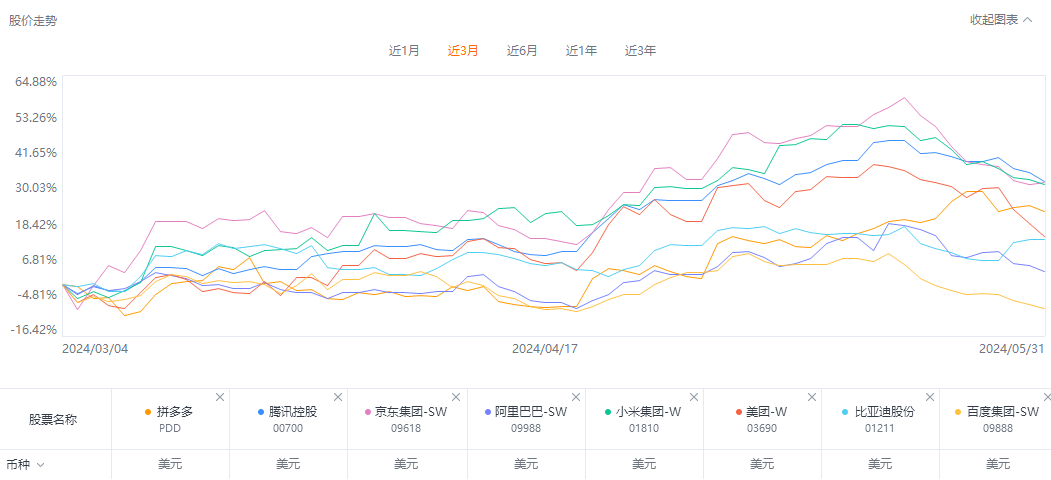Open the 币种 currency dropdown
Viewport: 1051px width, 480px height.
(25, 464)
